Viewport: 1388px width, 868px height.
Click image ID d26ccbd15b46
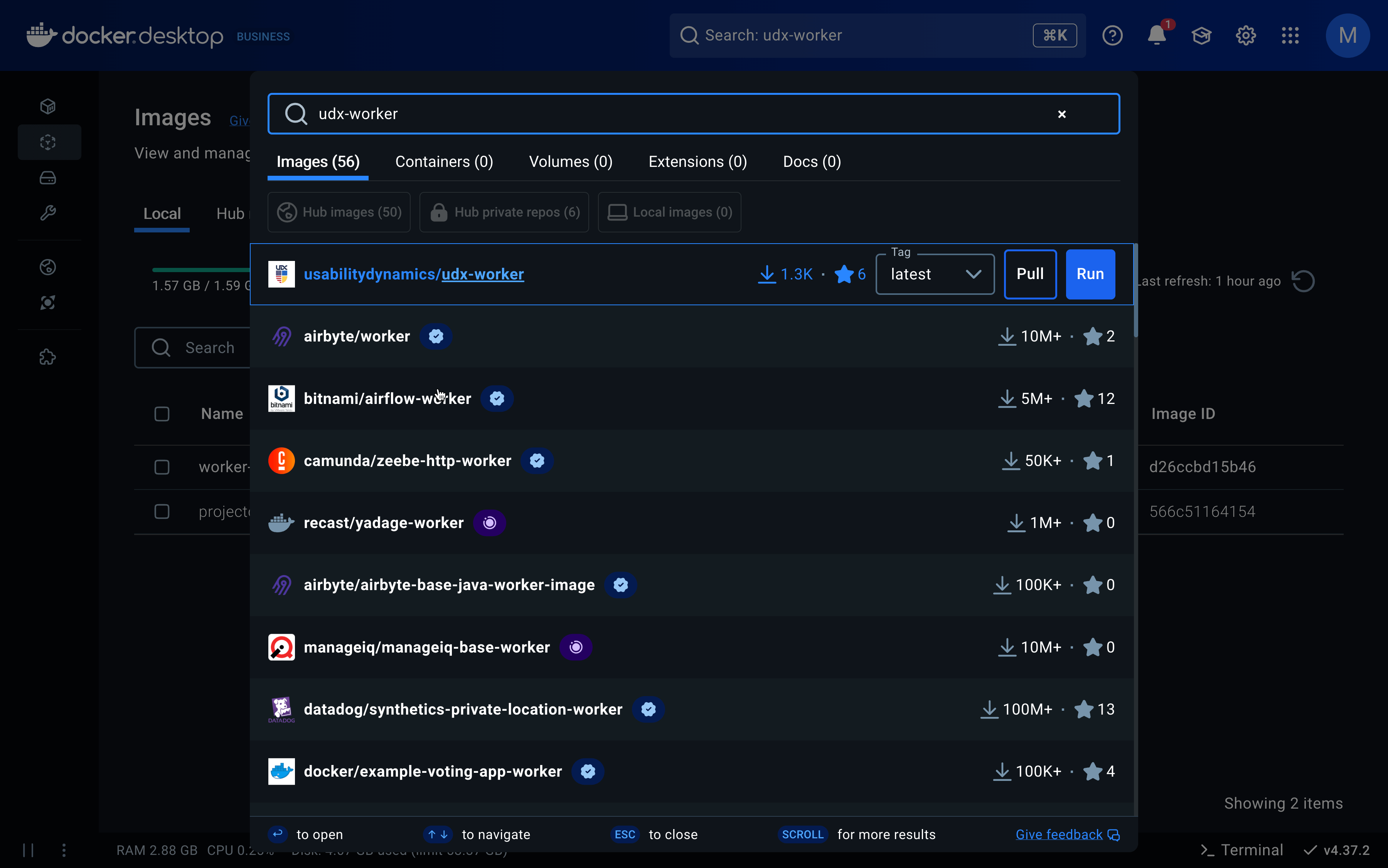pyautogui.click(x=1203, y=467)
